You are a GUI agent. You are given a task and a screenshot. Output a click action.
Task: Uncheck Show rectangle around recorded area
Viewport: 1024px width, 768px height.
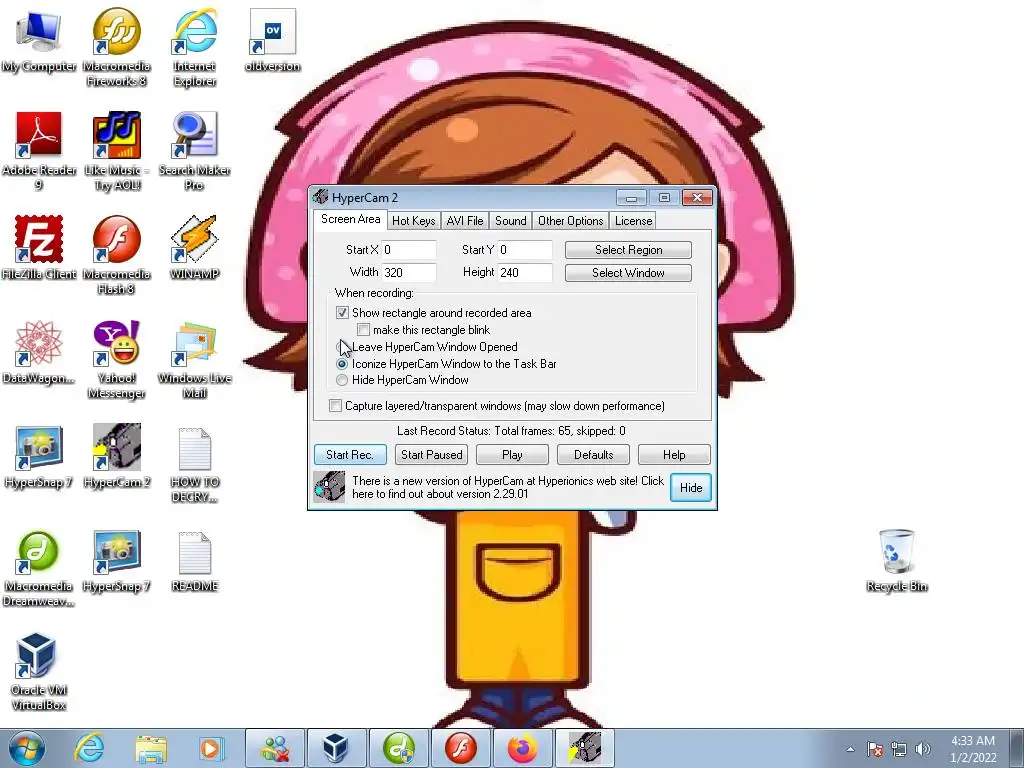coord(342,313)
